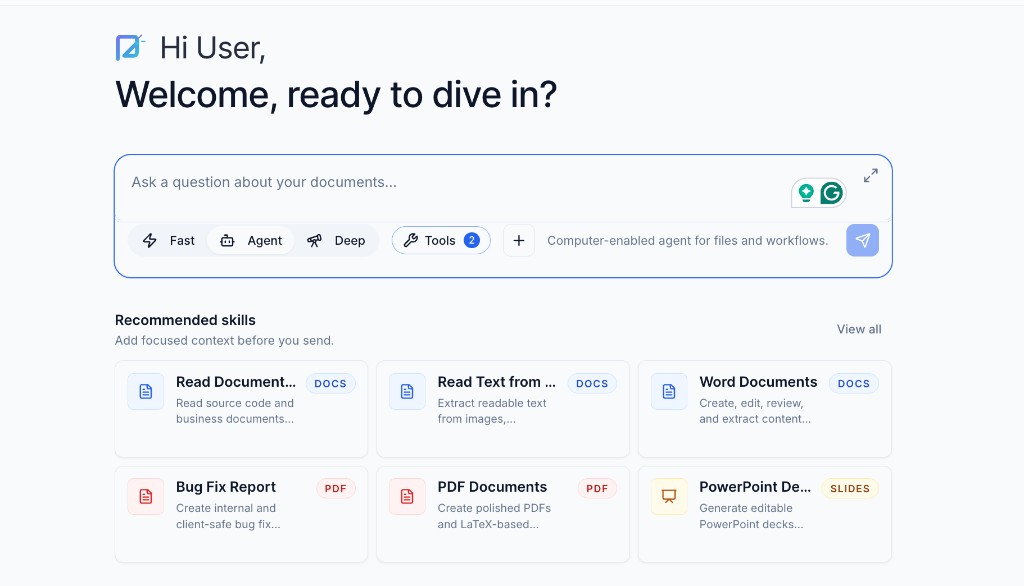Screen dimensions: 1024x586
Task: Click the green lightbulb suggestion icon
Action: click(807, 193)
